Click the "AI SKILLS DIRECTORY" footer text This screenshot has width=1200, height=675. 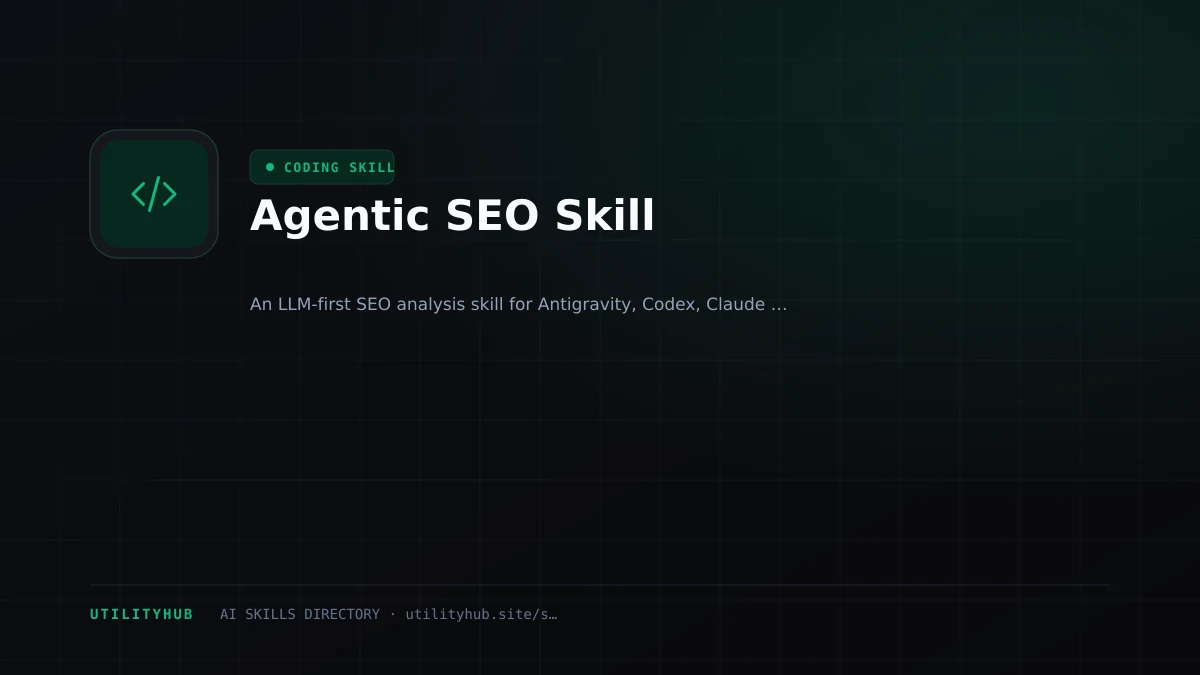300,614
